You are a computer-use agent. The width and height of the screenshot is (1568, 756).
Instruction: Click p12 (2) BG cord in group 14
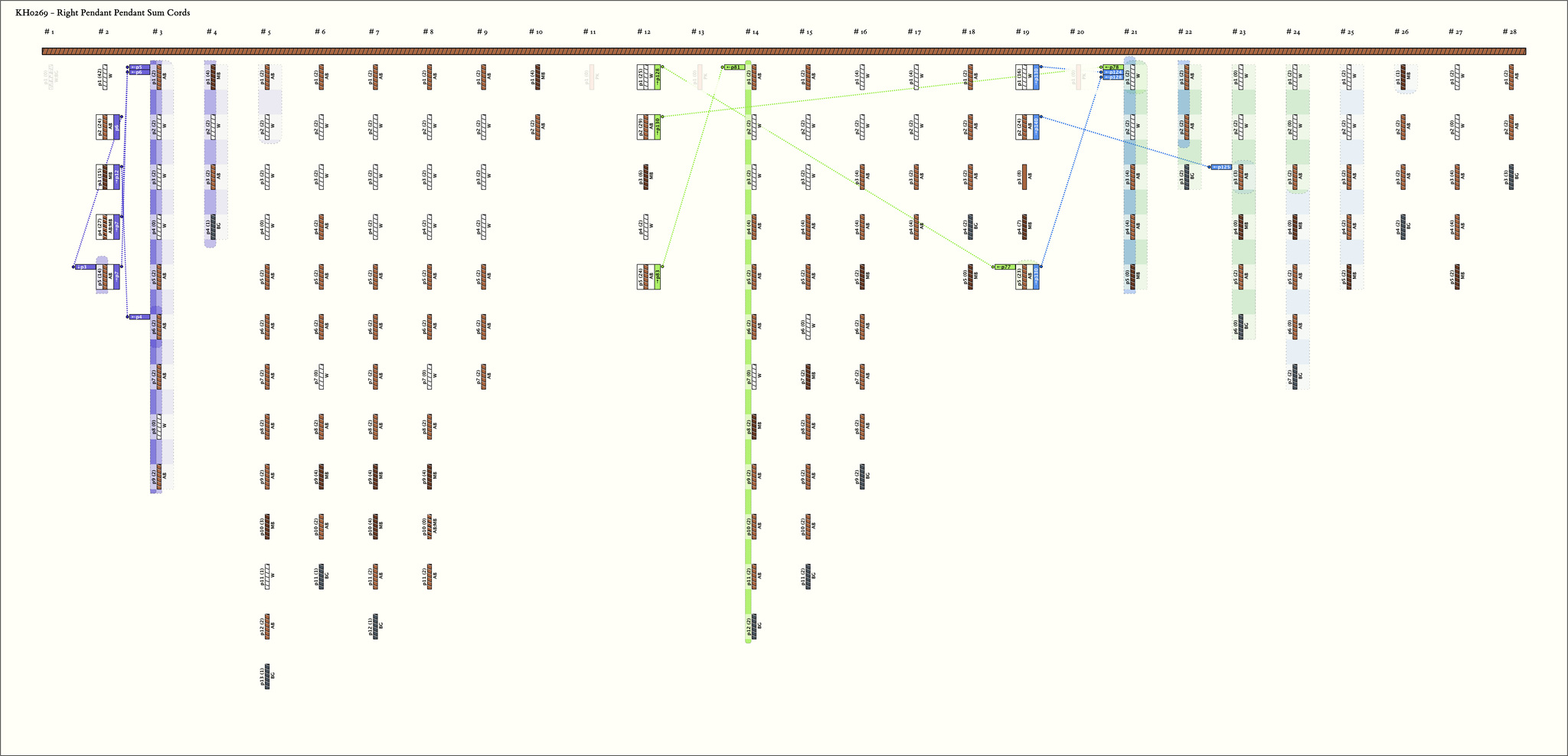754,627
